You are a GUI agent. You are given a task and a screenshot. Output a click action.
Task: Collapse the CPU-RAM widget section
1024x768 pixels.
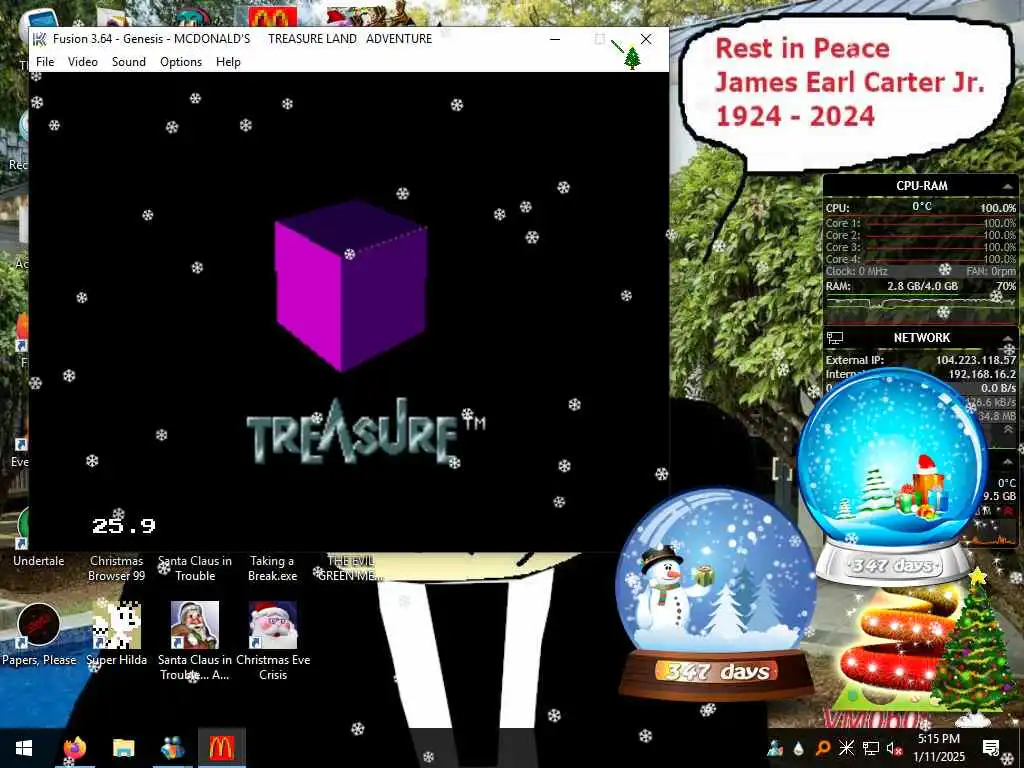click(1008, 187)
